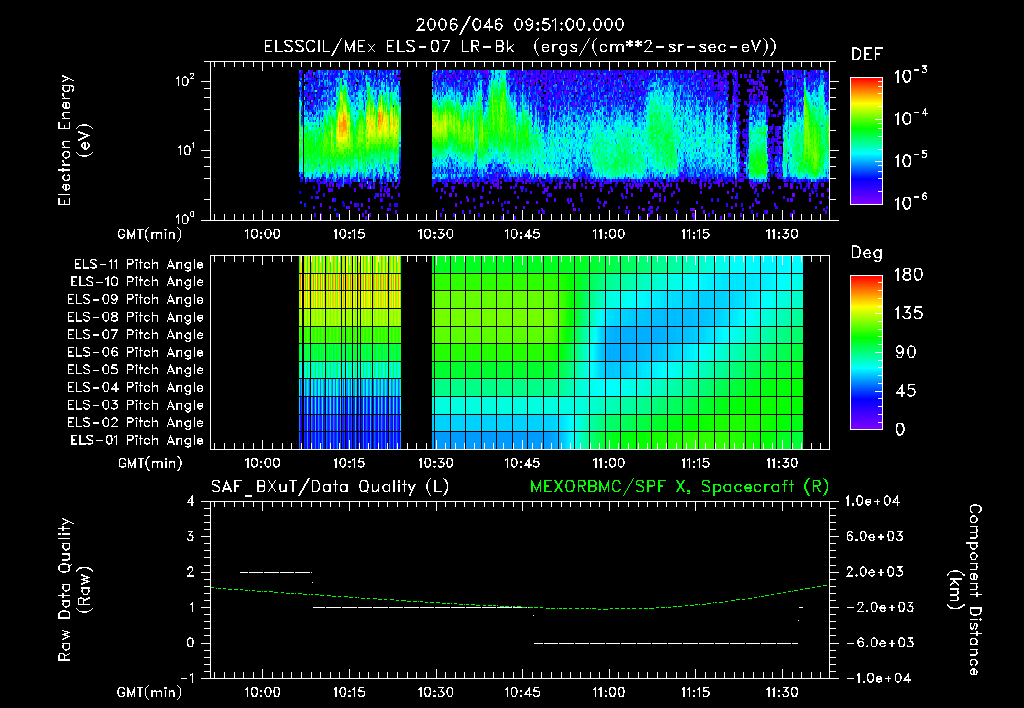
Task: Click the 90 value on the Deg scale
Action: tap(906, 352)
